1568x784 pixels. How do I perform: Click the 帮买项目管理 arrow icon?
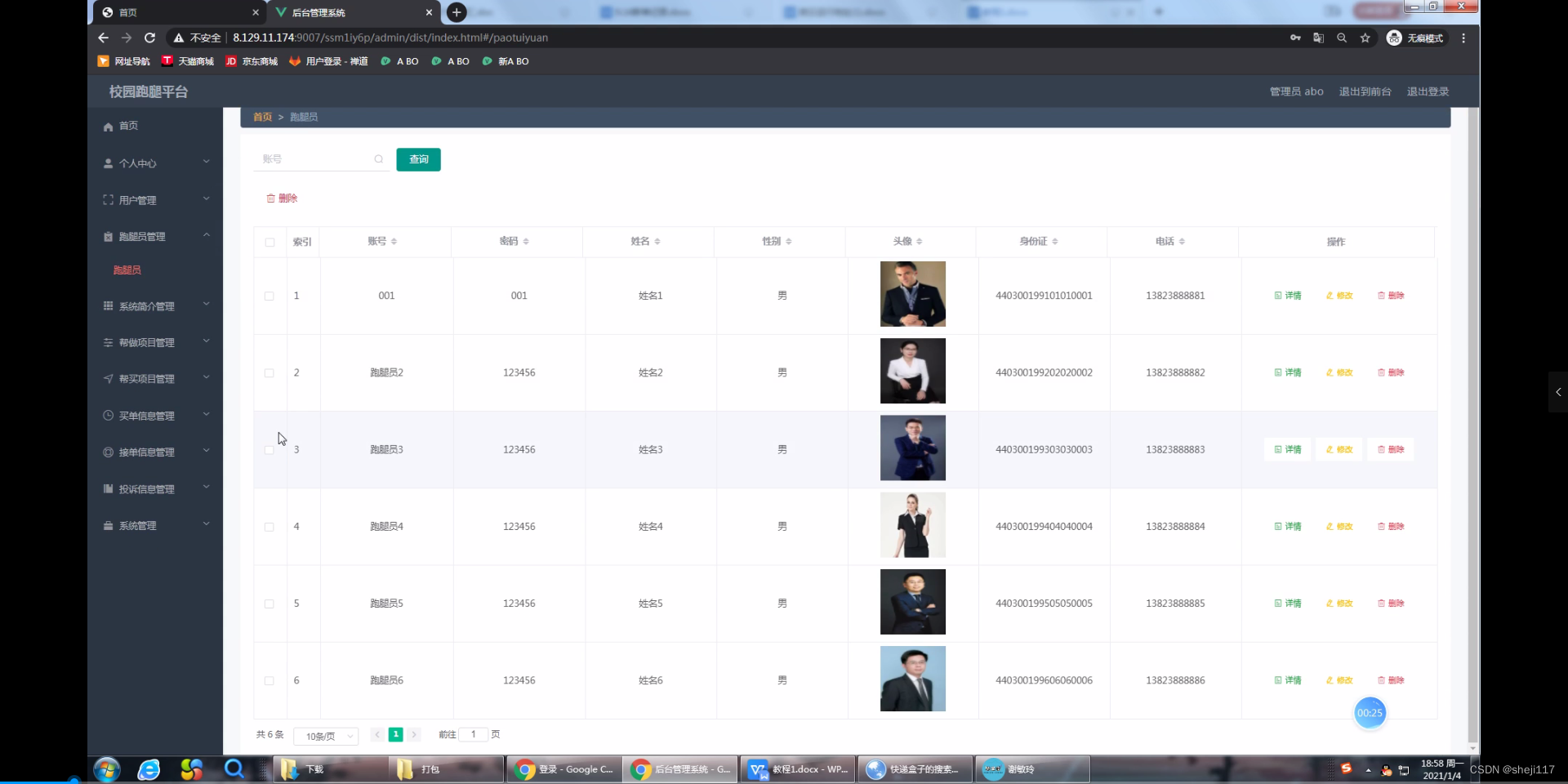[x=108, y=379]
